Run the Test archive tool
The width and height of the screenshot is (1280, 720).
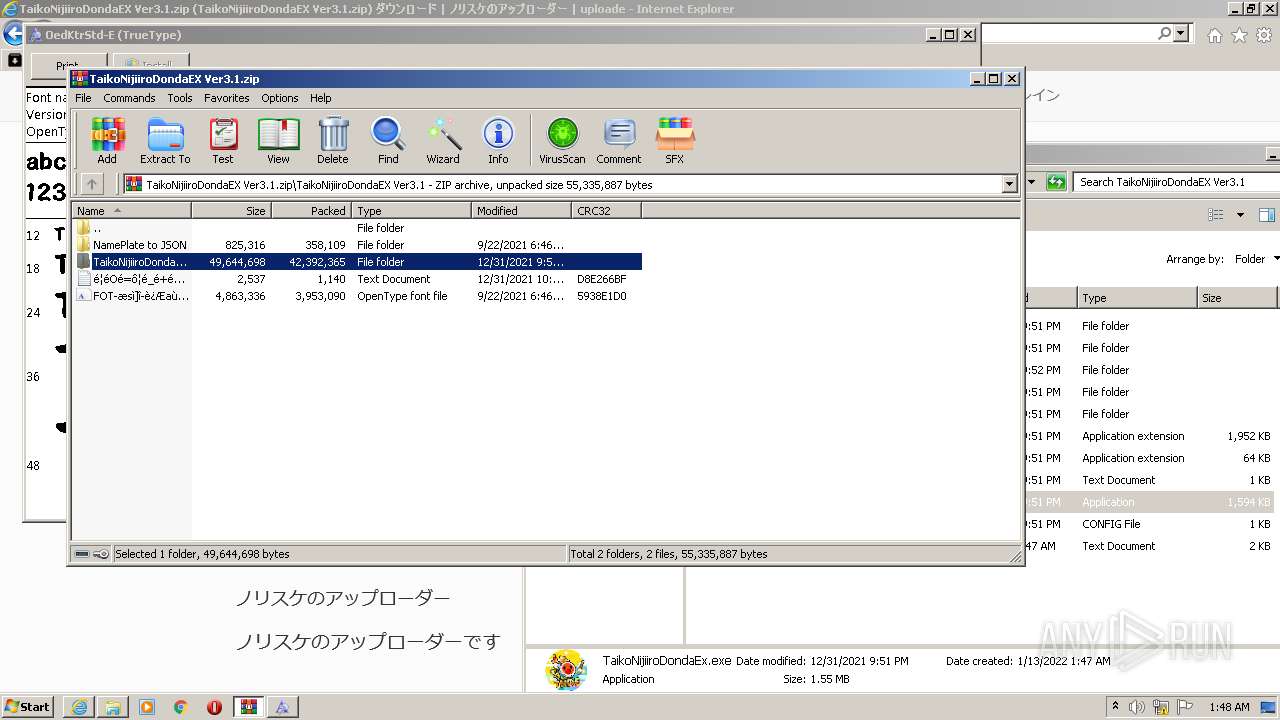[x=223, y=140]
